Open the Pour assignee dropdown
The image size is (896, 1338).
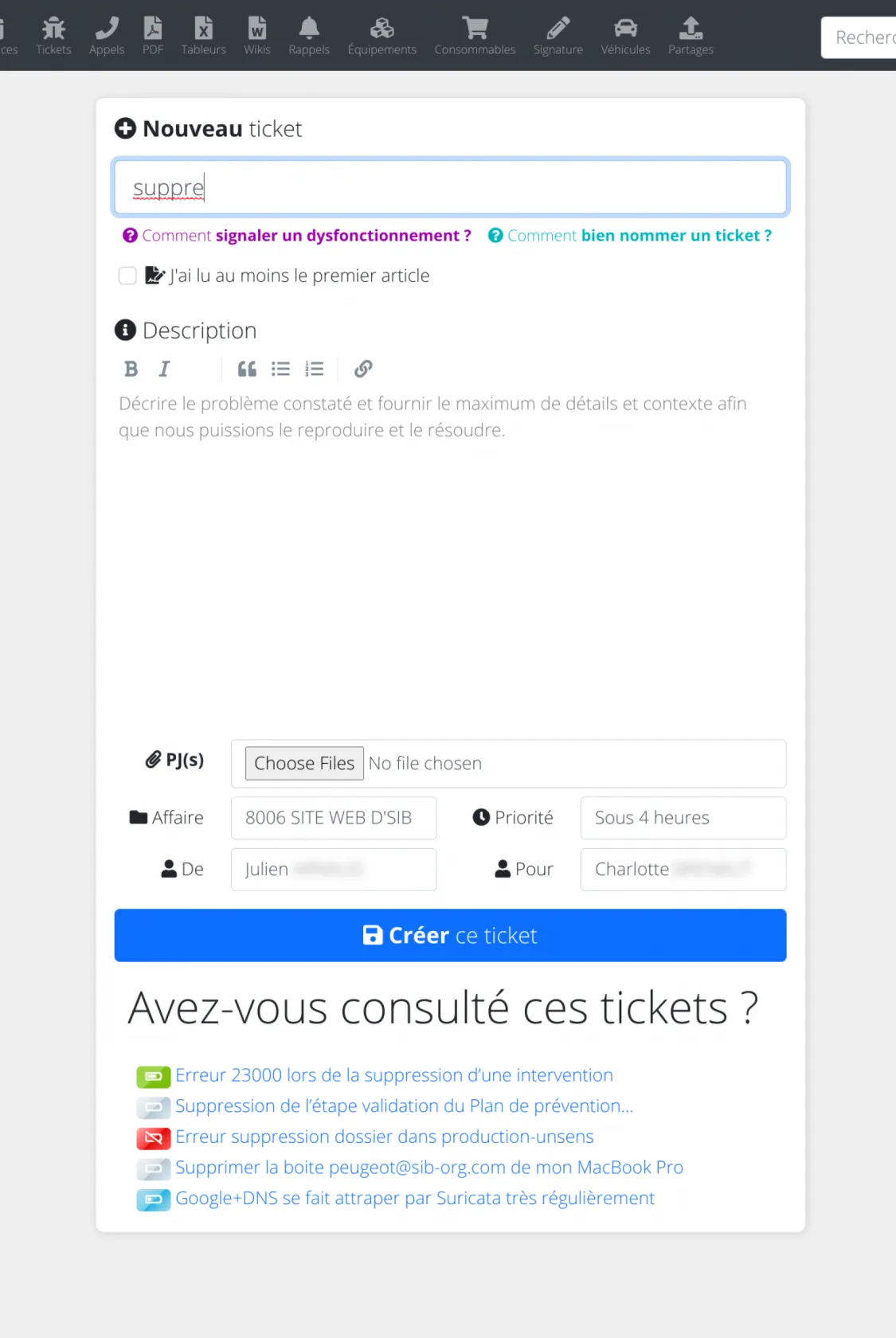(683, 869)
